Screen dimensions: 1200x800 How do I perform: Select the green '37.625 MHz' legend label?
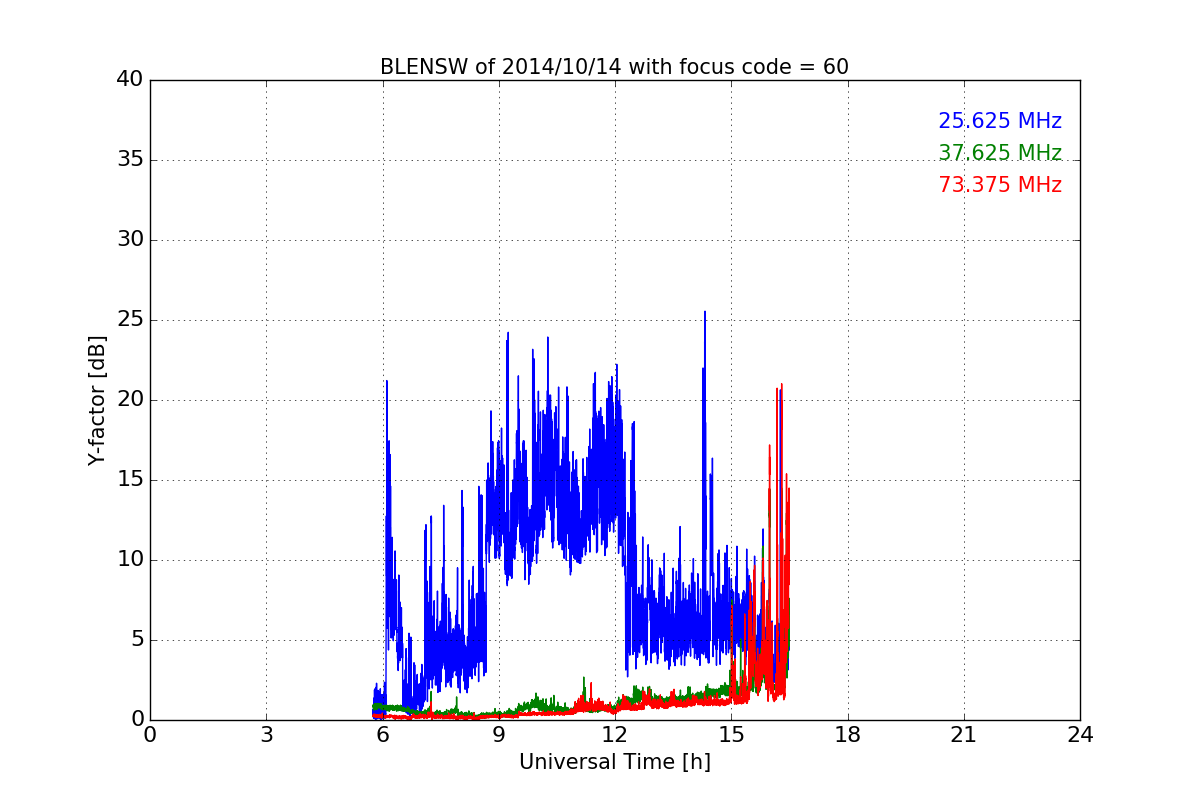(x=1000, y=153)
